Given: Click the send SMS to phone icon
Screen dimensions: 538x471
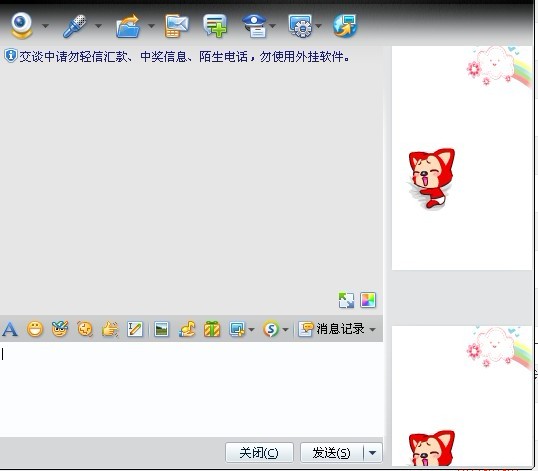Looking at the screenshot, I should click(176, 26).
